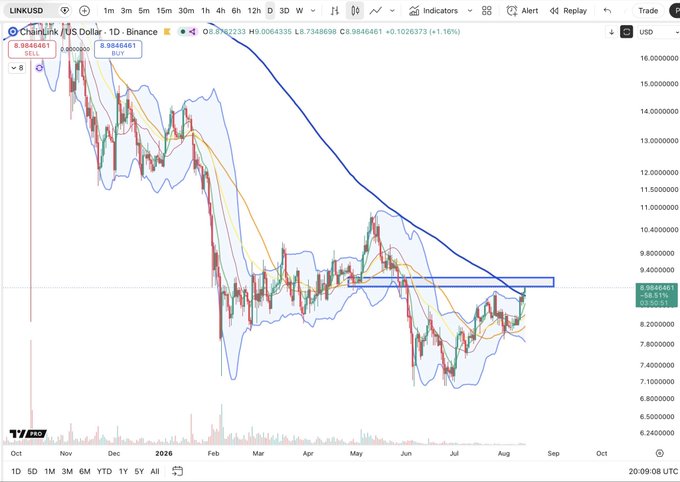The height and width of the screenshot is (482, 680).
Task: Click the purple indicator refresh icon
Action: (x=39, y=68)
